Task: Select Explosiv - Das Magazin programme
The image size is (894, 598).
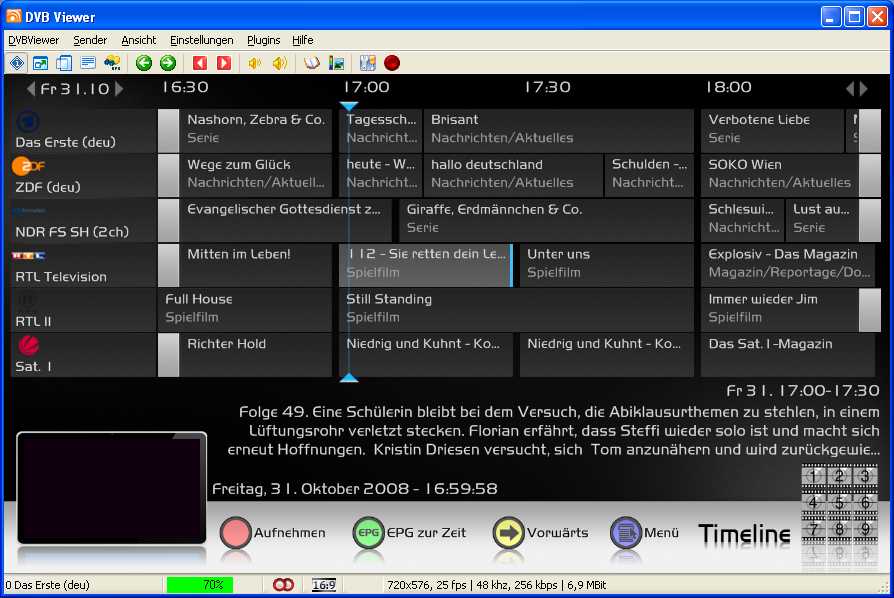Action: coord(788,266)
